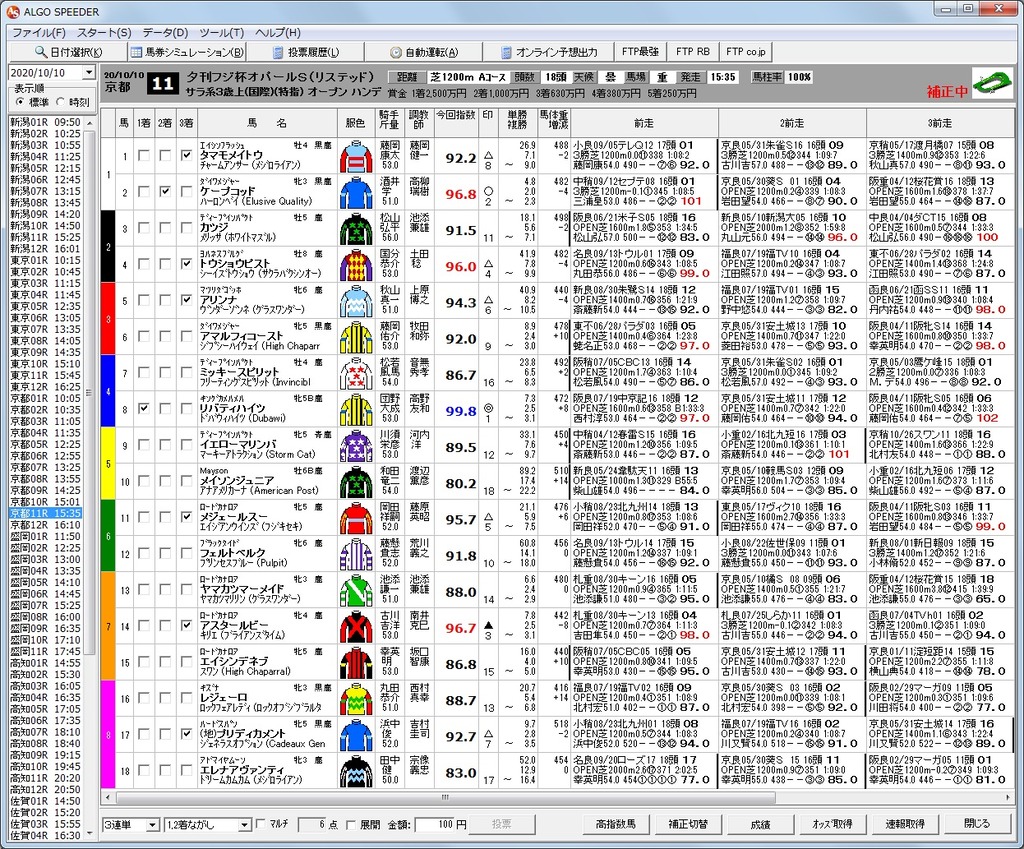This screenshot has width=1024, height=849.
Task: Uncheck 3着 box for トウショウピスト
Action: coord(187,264)
